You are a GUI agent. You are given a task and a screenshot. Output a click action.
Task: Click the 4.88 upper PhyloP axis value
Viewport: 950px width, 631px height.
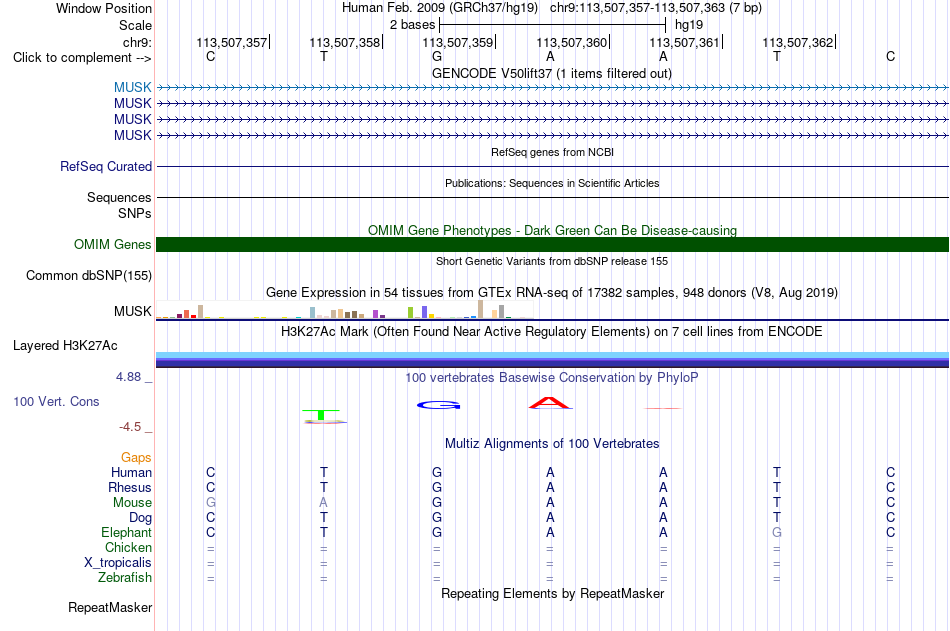point(128,377)
